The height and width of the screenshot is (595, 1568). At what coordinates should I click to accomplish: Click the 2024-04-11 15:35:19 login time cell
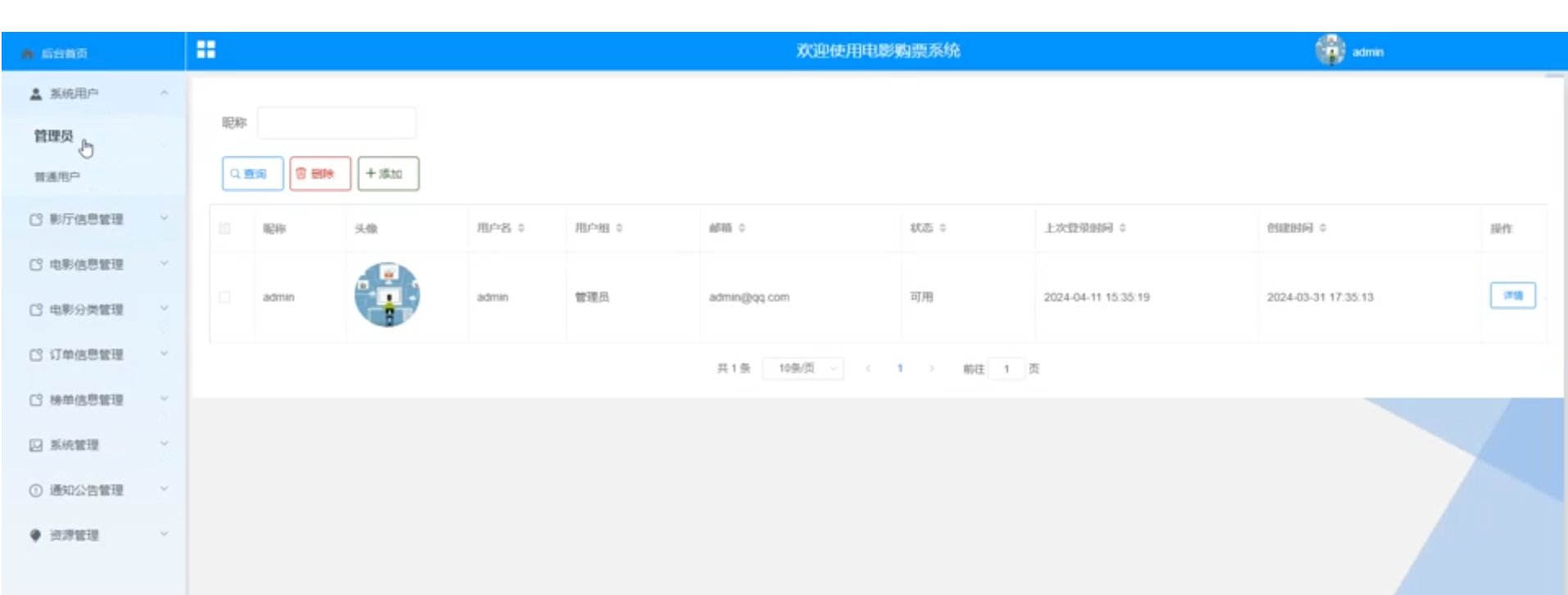tap(1096, 297)
